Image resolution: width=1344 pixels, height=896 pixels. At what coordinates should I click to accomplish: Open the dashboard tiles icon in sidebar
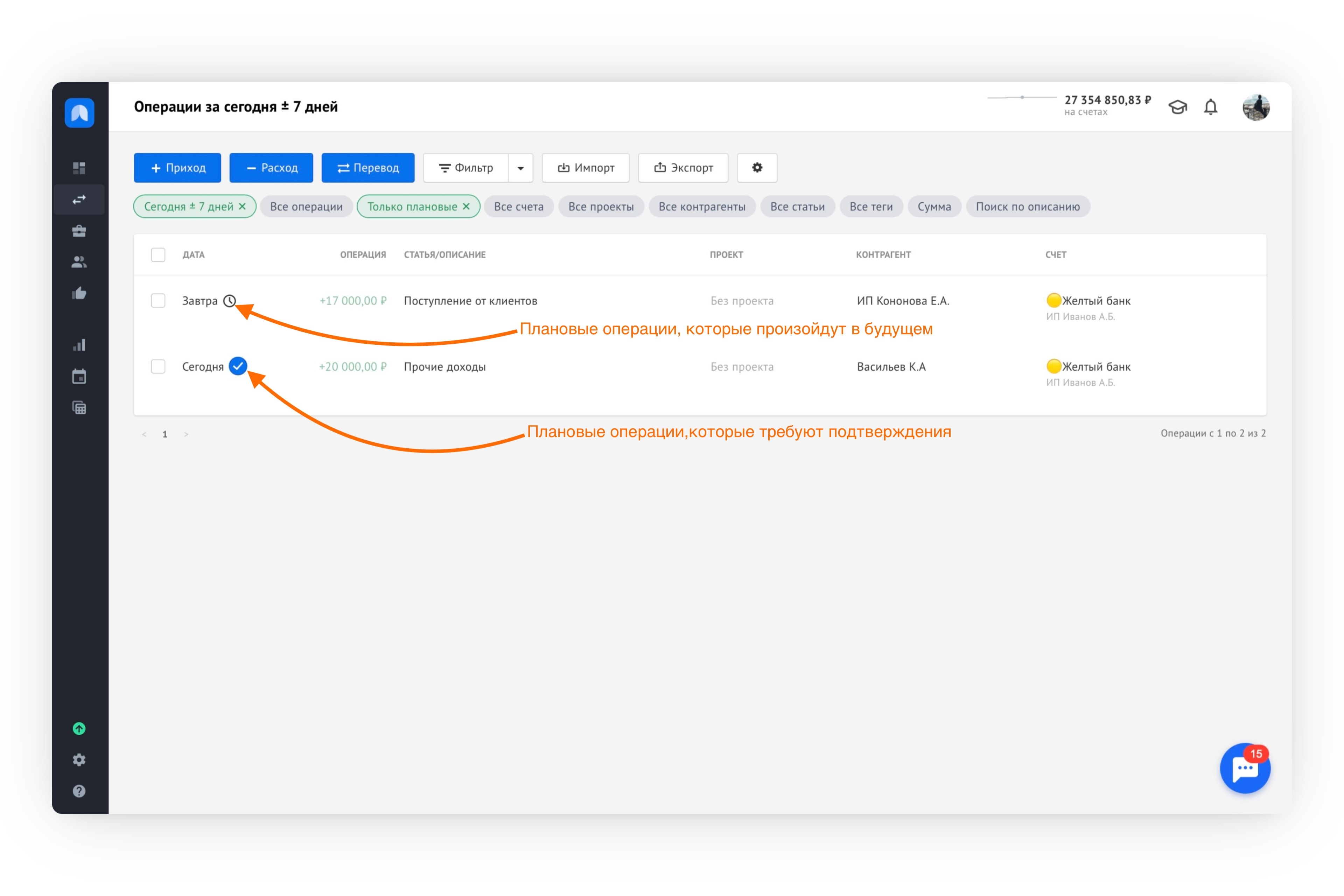(x=79, y=168)
